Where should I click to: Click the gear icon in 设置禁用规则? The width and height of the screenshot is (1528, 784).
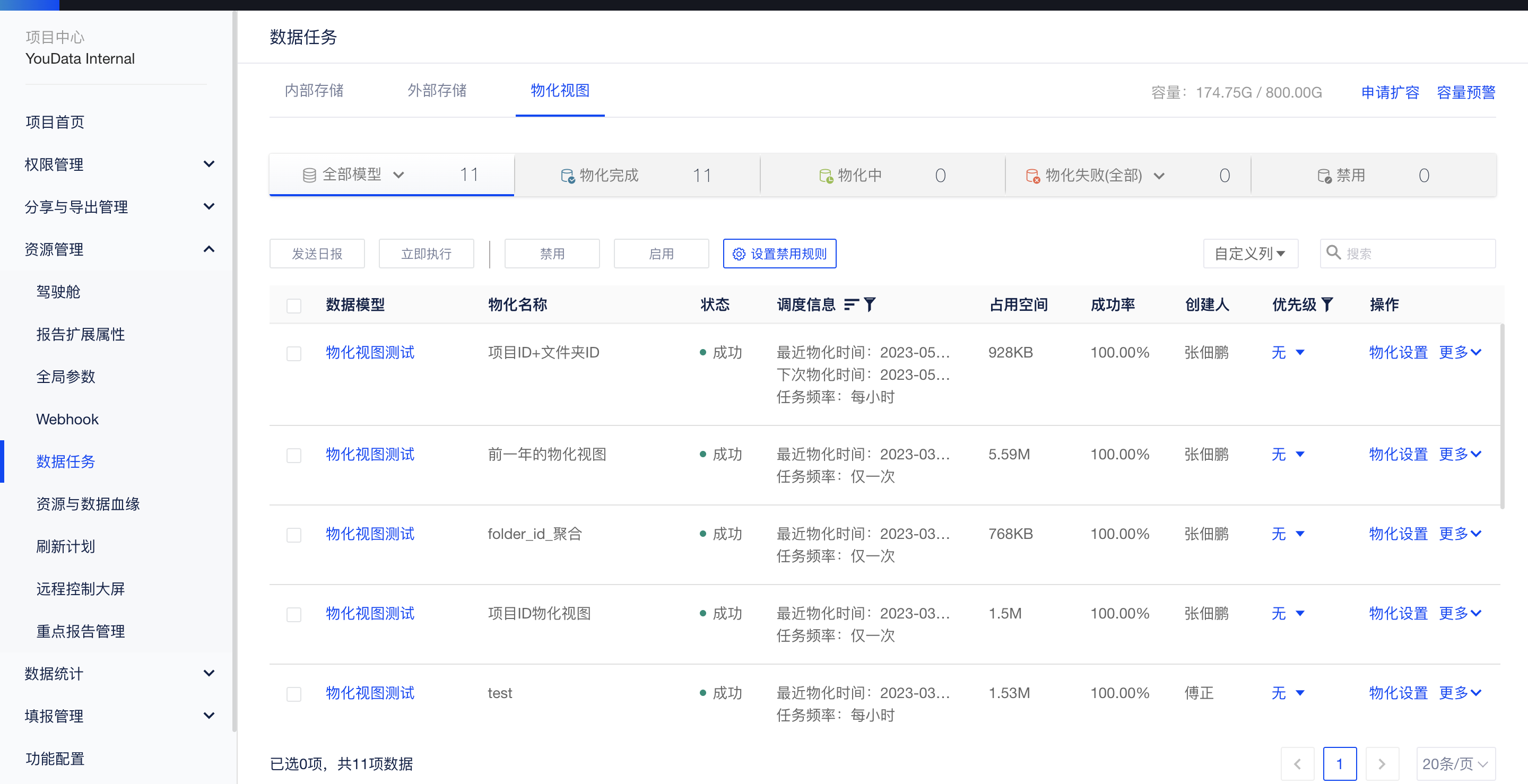[739, 254]
